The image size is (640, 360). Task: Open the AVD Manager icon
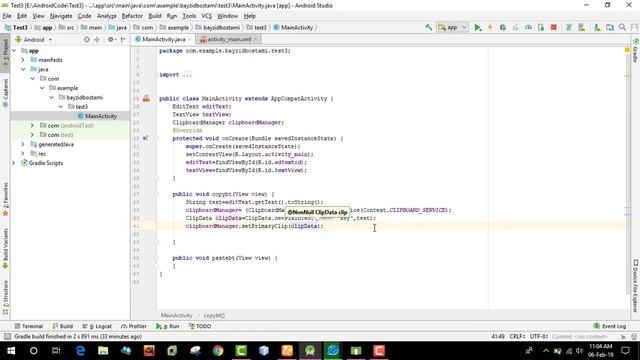pos(582,27)
